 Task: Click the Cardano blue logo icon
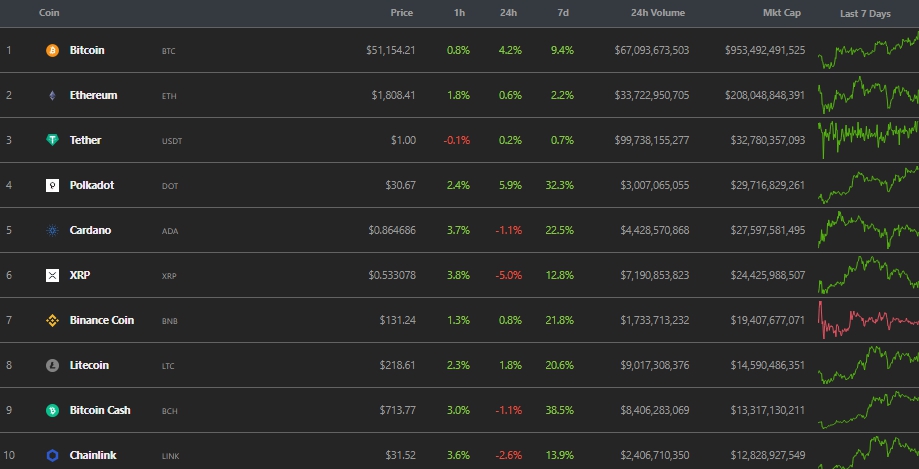click(x=52, y=230)
